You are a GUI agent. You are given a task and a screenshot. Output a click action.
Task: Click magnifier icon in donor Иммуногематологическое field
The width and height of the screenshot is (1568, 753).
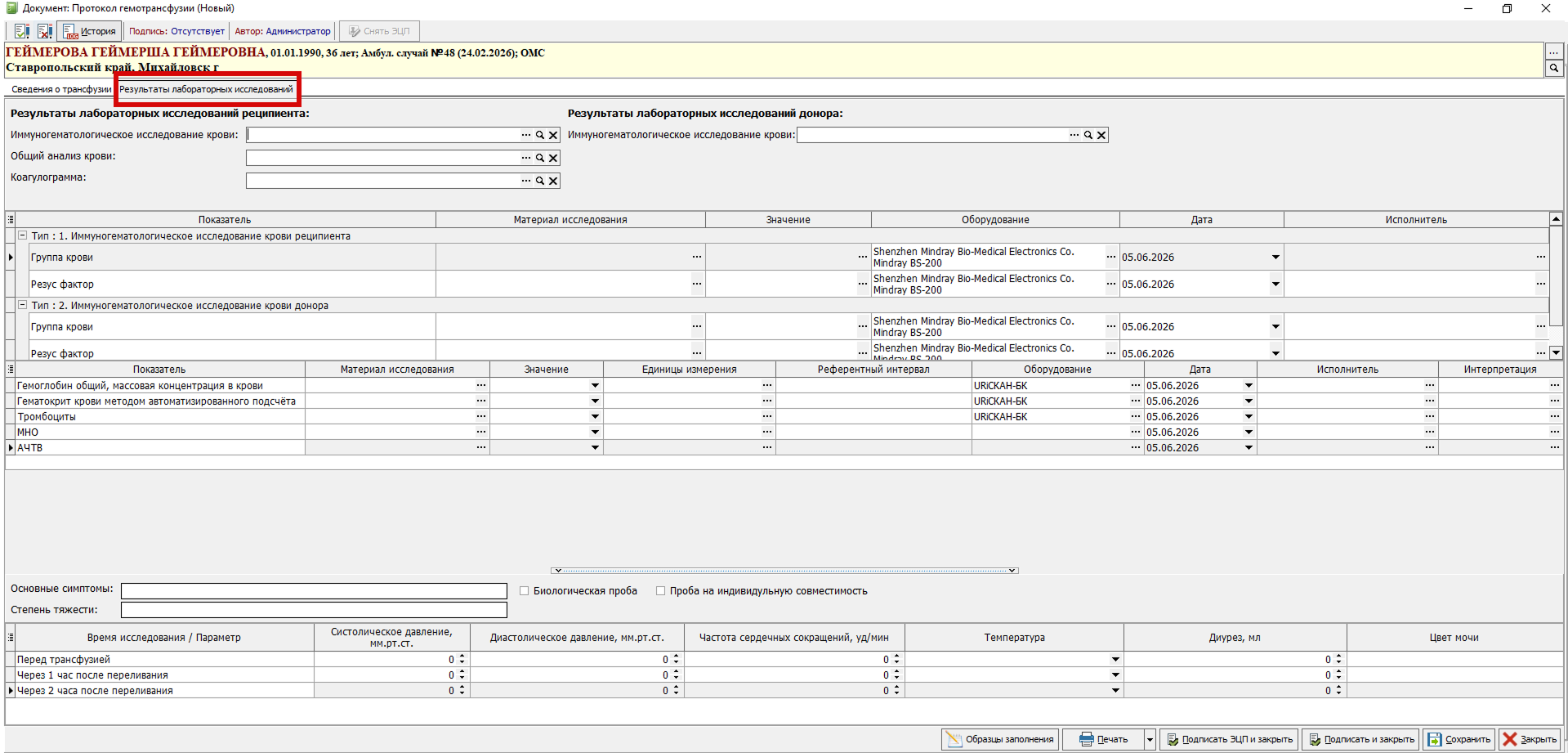1088,135
